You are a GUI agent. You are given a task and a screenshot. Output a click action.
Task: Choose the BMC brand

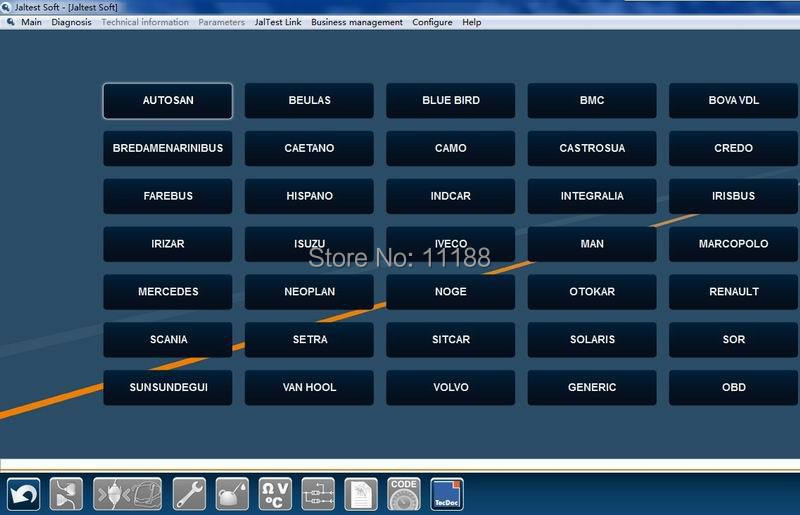point(592,101)
